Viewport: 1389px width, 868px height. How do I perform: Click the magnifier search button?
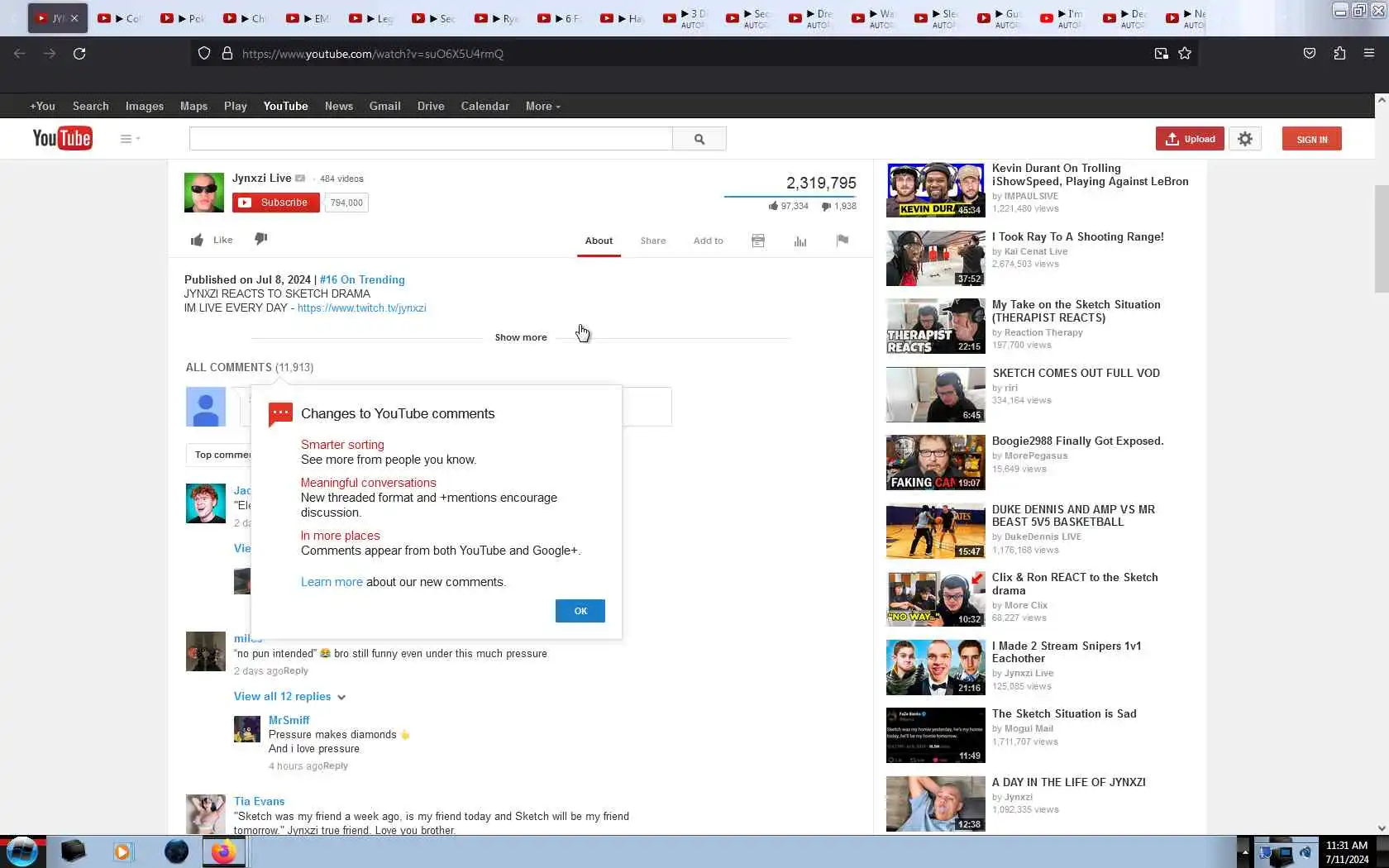point(699,139)
